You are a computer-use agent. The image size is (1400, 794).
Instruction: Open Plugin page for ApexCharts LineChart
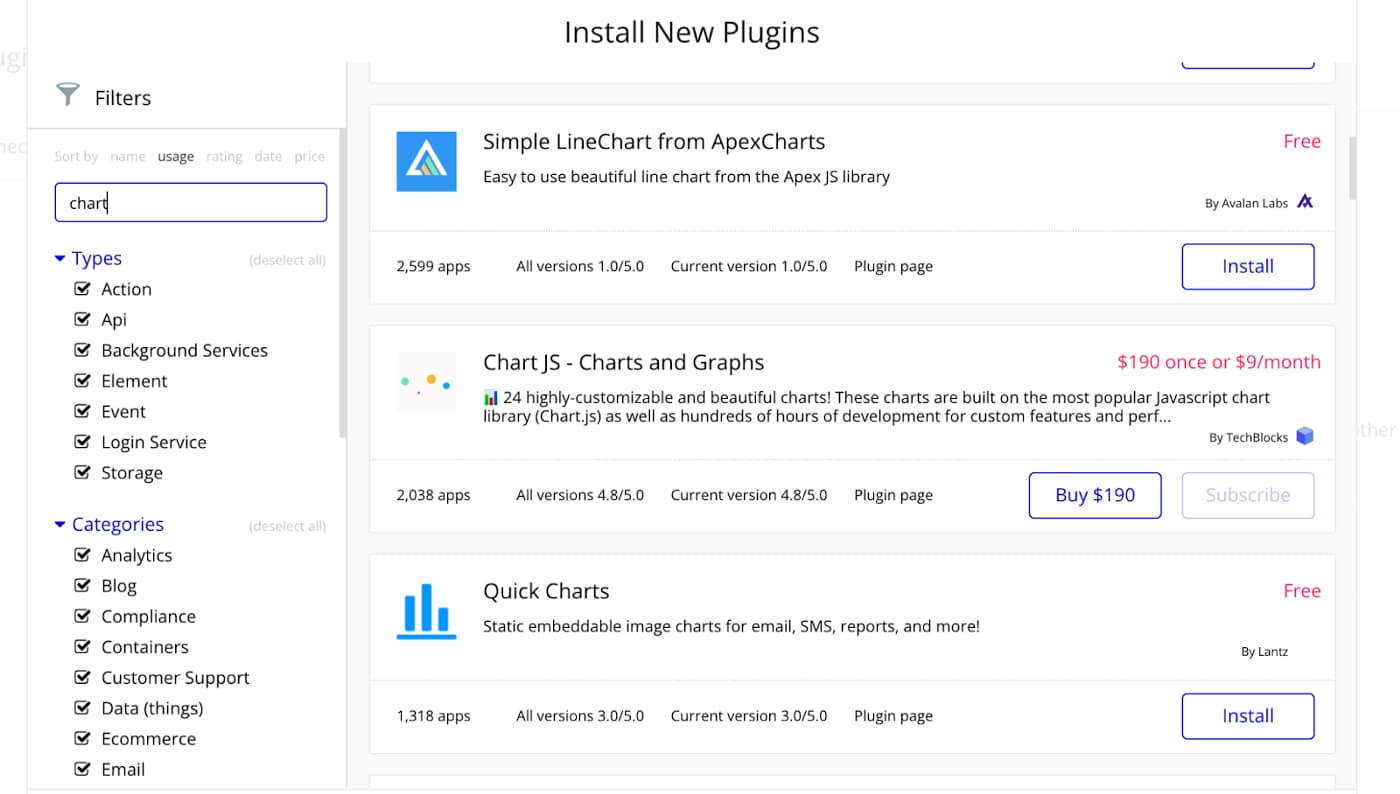893,266
